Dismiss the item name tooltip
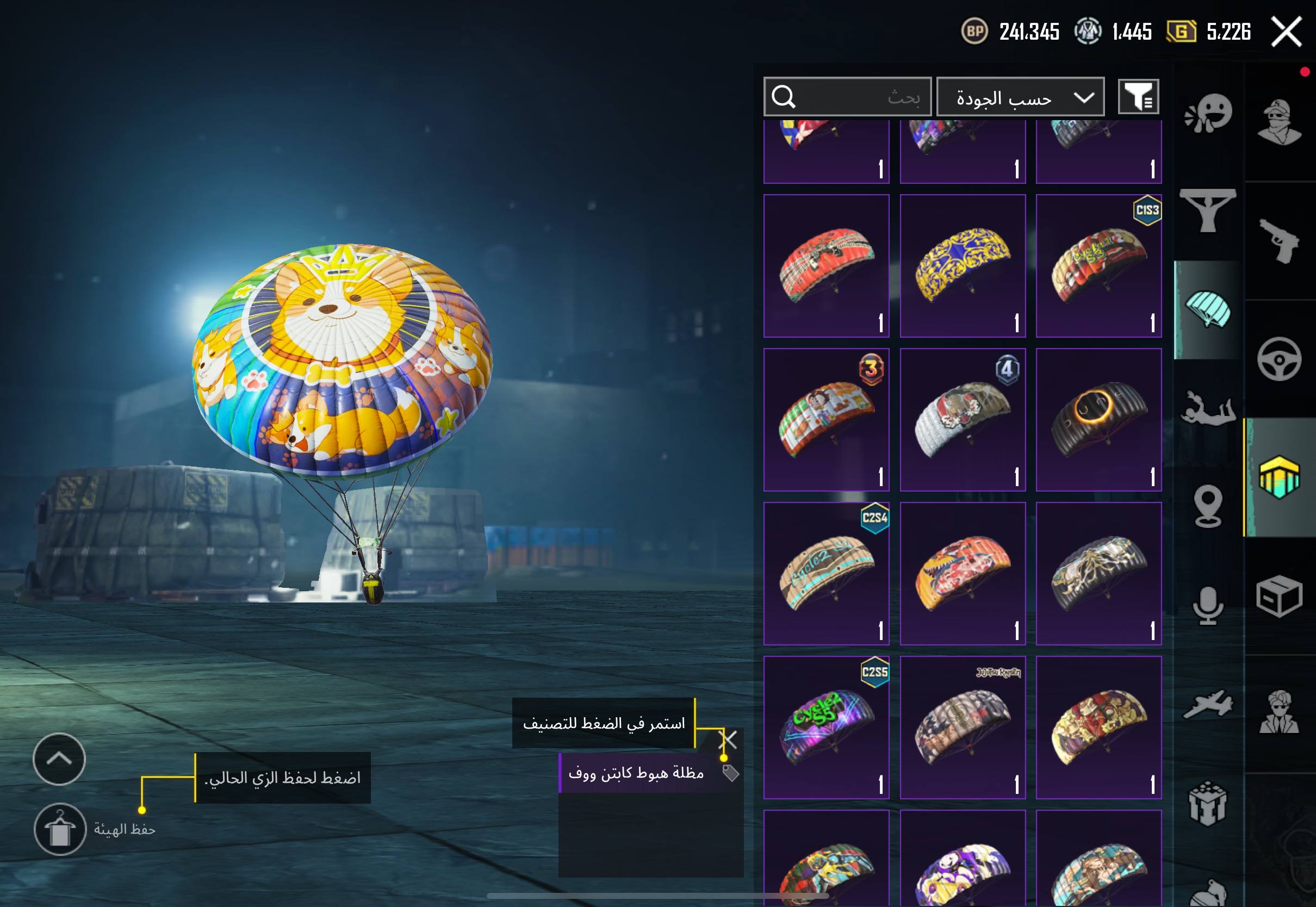The width and height of the screenshot is (1316, 907). tap(728, 740)
